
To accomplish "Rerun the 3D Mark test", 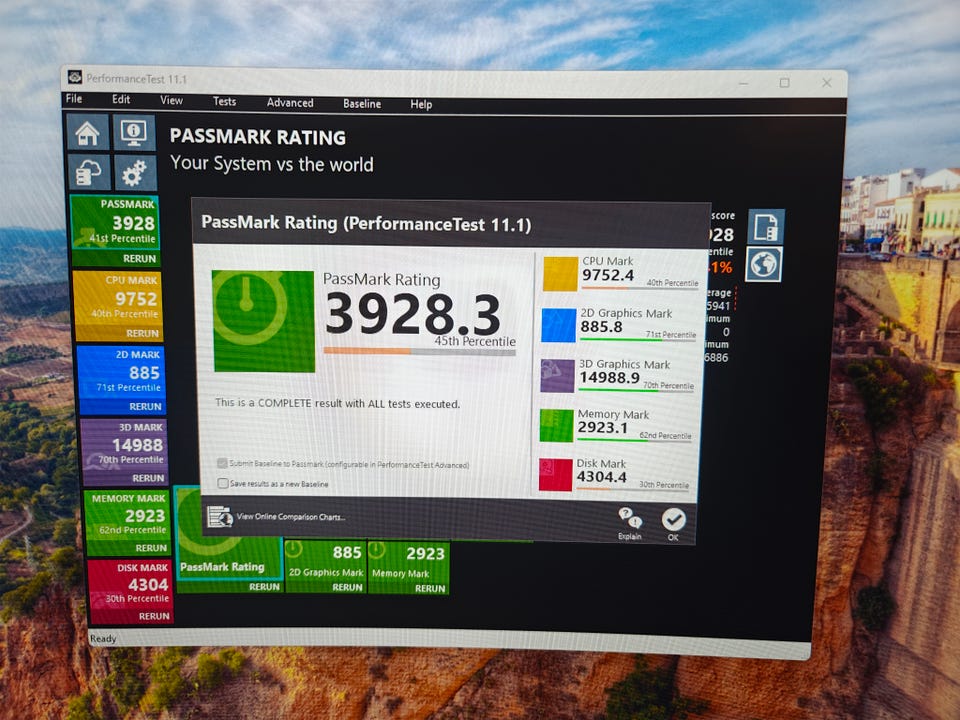I will pos(148,478).
